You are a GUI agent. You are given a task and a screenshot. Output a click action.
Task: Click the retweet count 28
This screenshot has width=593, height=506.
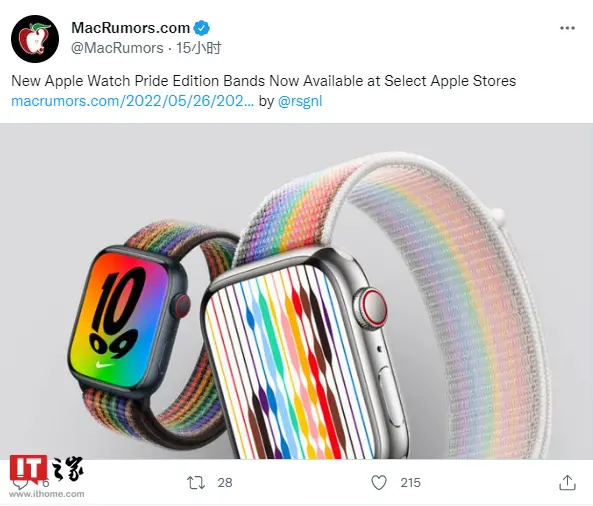225,483
